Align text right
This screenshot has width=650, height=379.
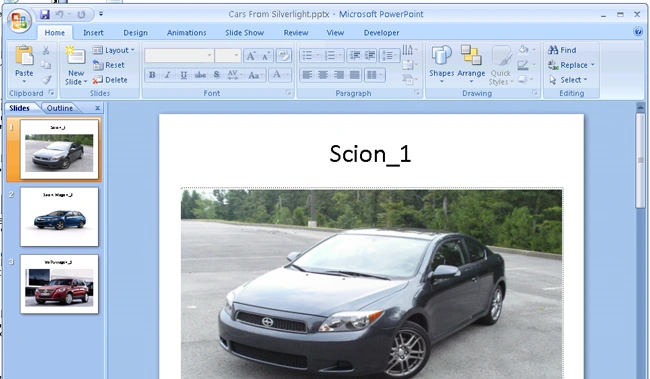point(339,75)
